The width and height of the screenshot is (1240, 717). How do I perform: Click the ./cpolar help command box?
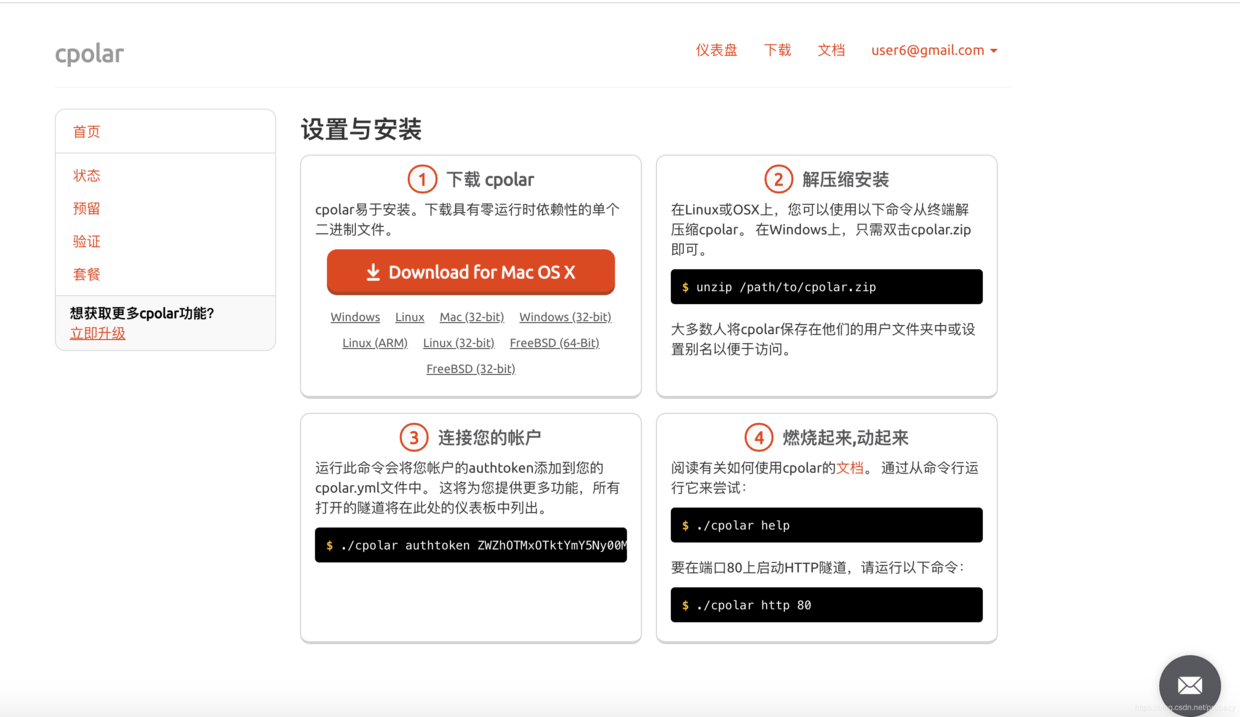pyautogui.click(x=826, y=525)
